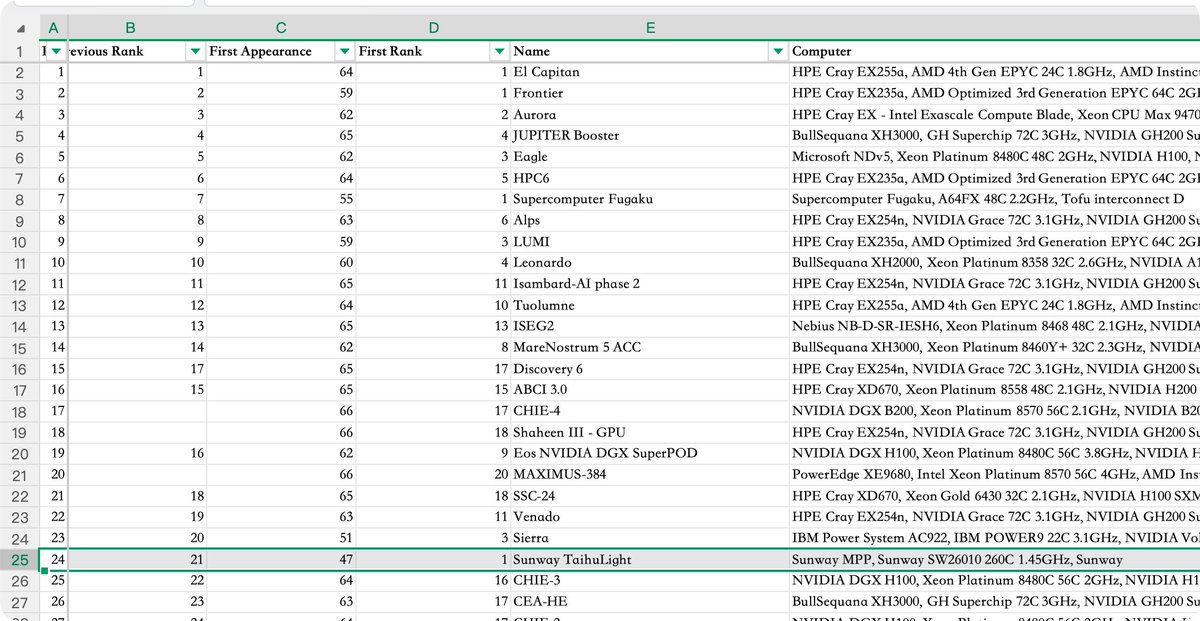Screen dimensions: 1200x621
Task: Select the Eagle name cell
Action: pyautogui.click(x=650, y=157)
